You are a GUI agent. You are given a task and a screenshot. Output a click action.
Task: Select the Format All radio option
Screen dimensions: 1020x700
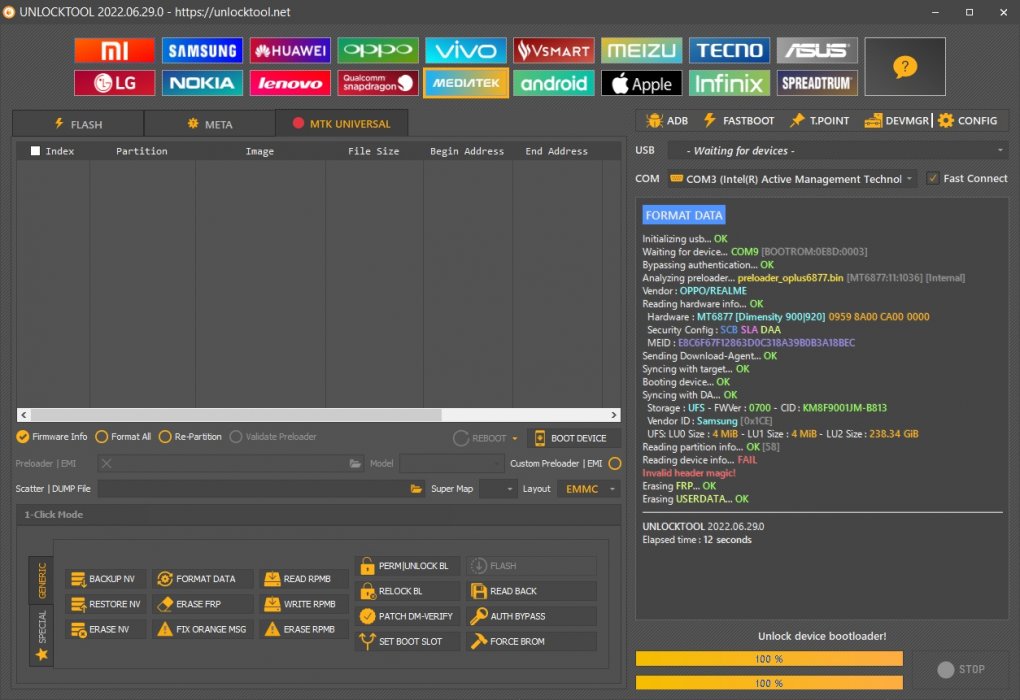pyautogui.click(x=123, y=437)
